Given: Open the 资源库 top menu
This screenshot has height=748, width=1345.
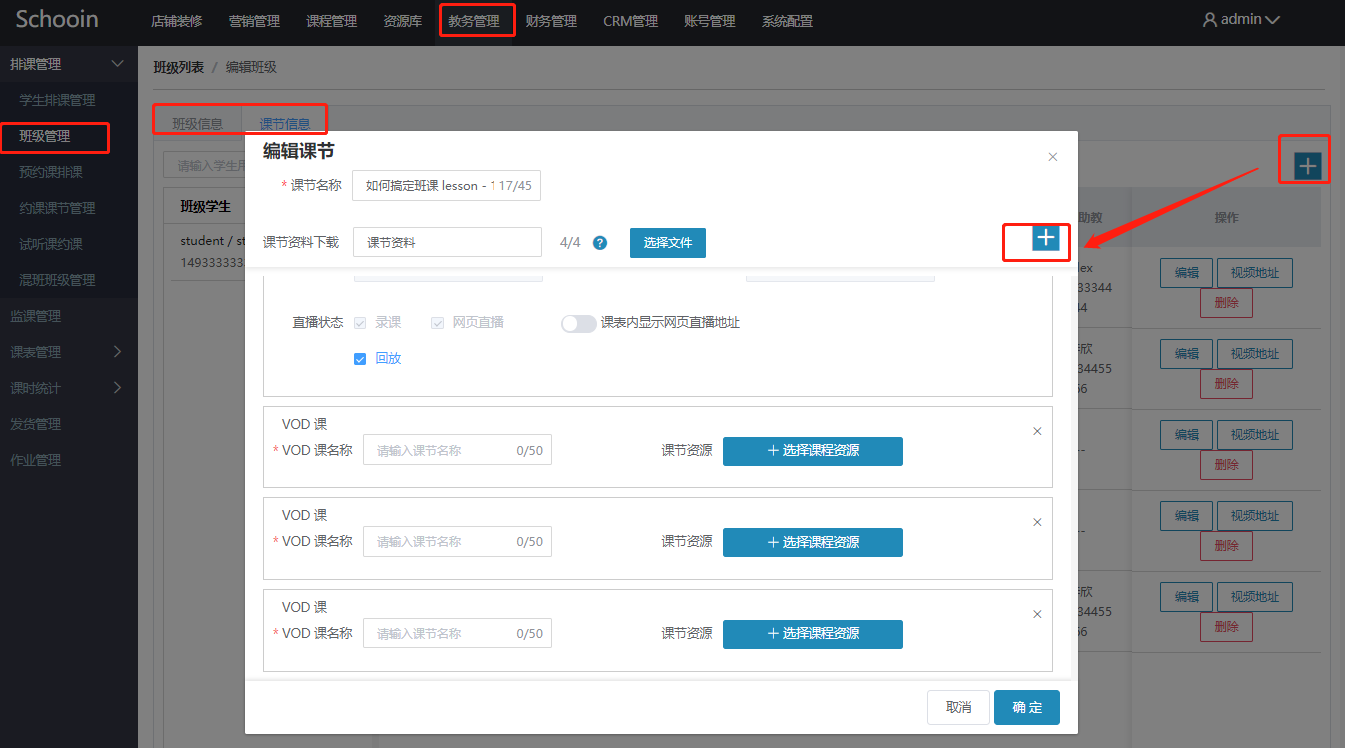Looking at the screenshot, I should click(x=402, y=21).
